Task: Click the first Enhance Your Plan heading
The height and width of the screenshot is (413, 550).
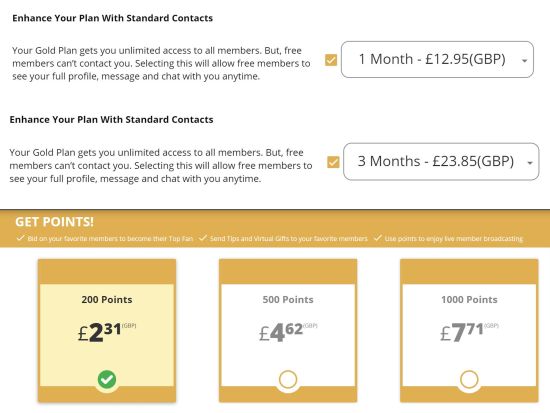Action: (x=113, y=18)
